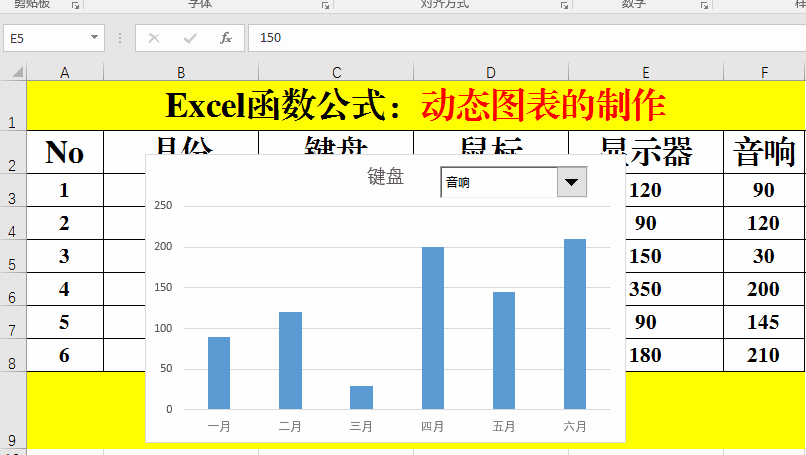The image size is (806, 455).
Task: Select cell A3 with No 1
Action: 65,190
